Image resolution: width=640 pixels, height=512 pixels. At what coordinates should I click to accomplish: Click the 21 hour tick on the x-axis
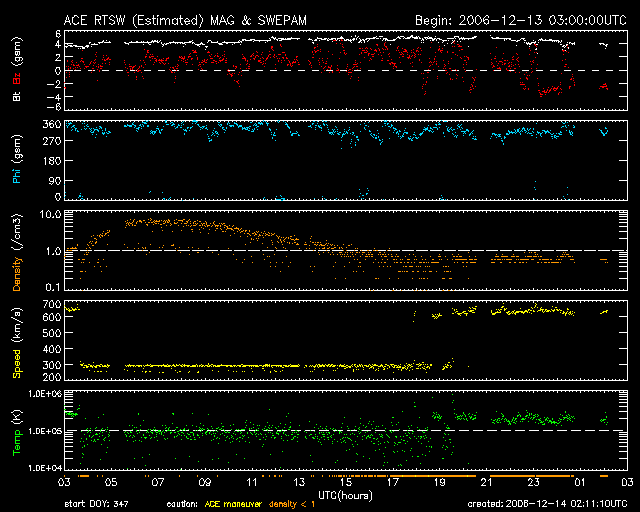486,483
